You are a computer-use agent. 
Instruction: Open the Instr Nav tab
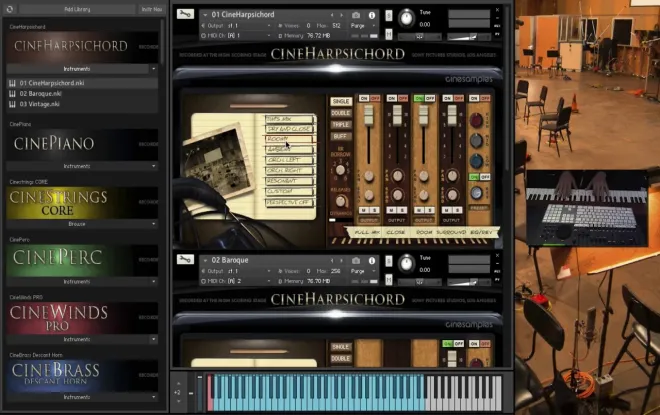[152, 9]
